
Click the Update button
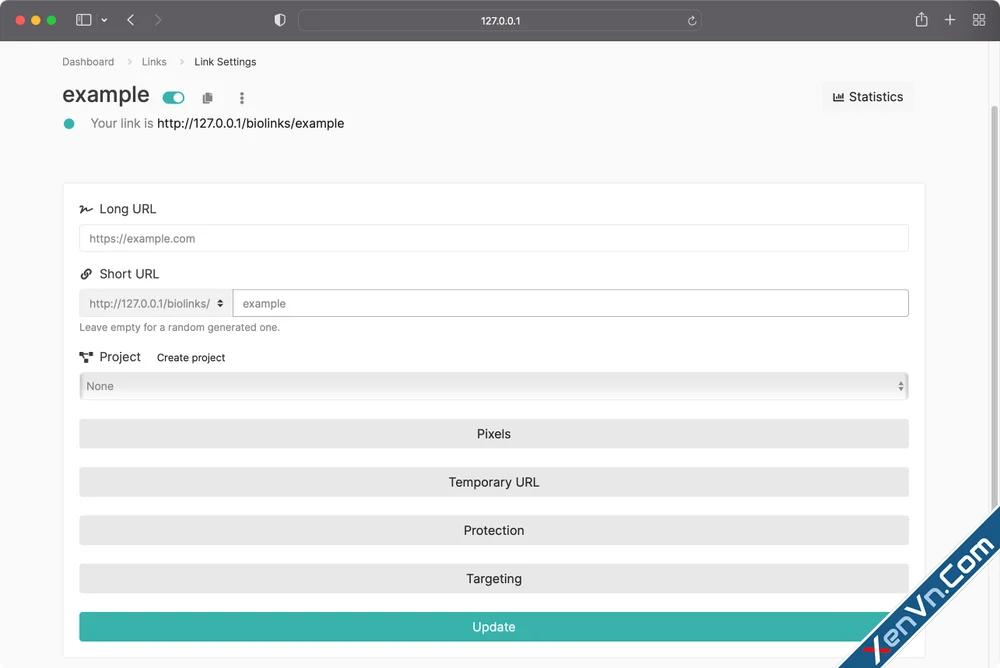coord(494,627)
